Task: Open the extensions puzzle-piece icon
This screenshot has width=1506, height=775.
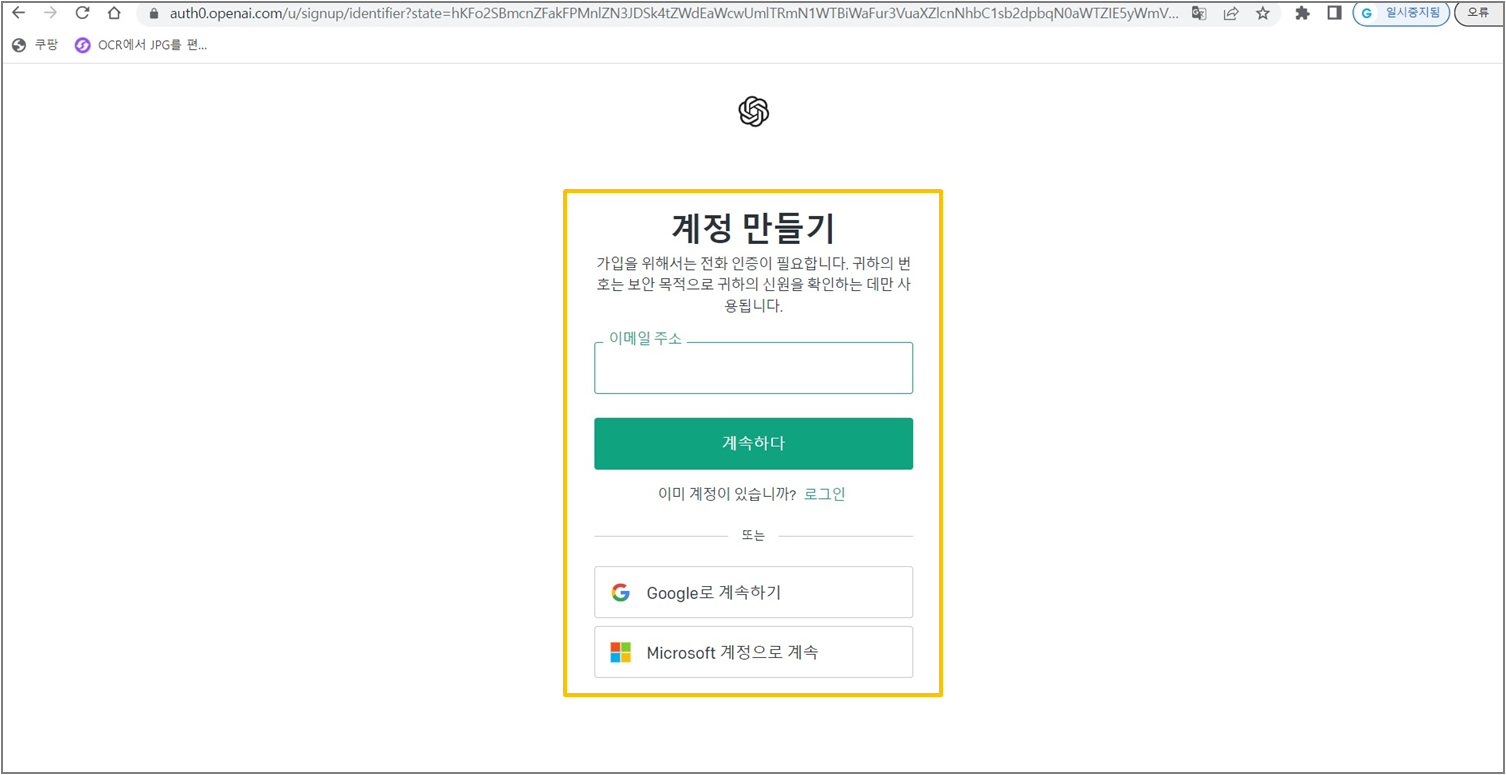Action: point(1301,15)
